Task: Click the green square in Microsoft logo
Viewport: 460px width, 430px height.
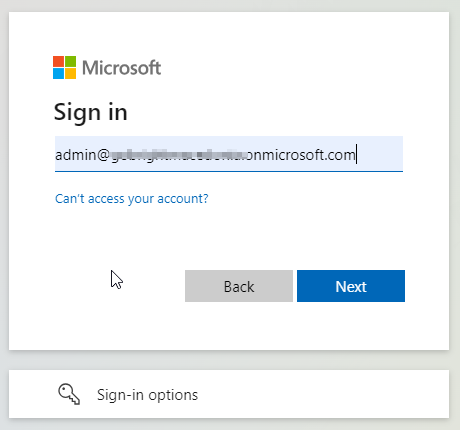Action: pyautogui.click(x=70, y=61)
